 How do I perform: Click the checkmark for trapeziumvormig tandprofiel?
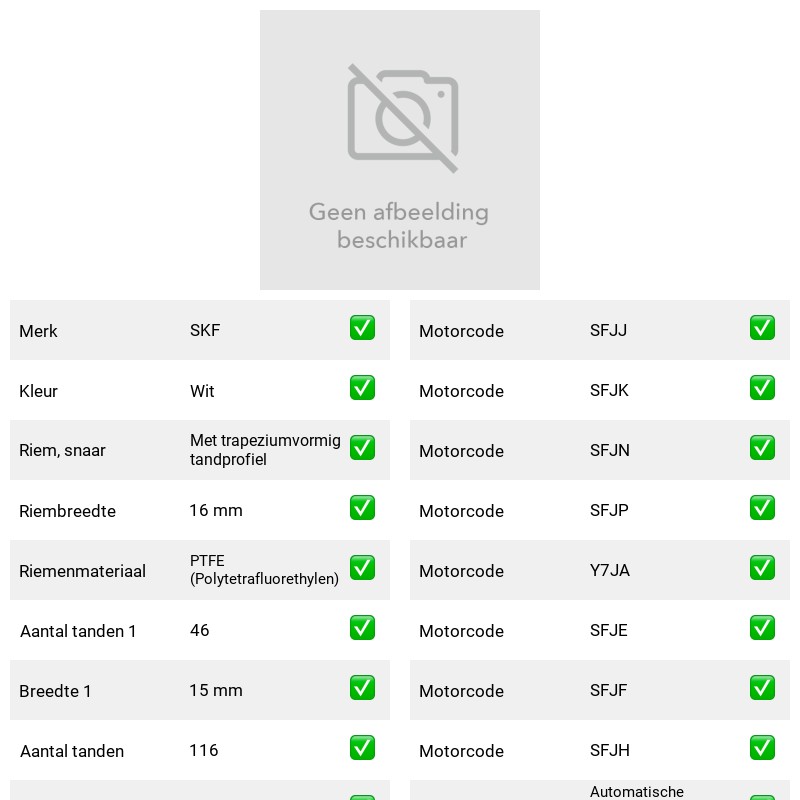point(362,447)
